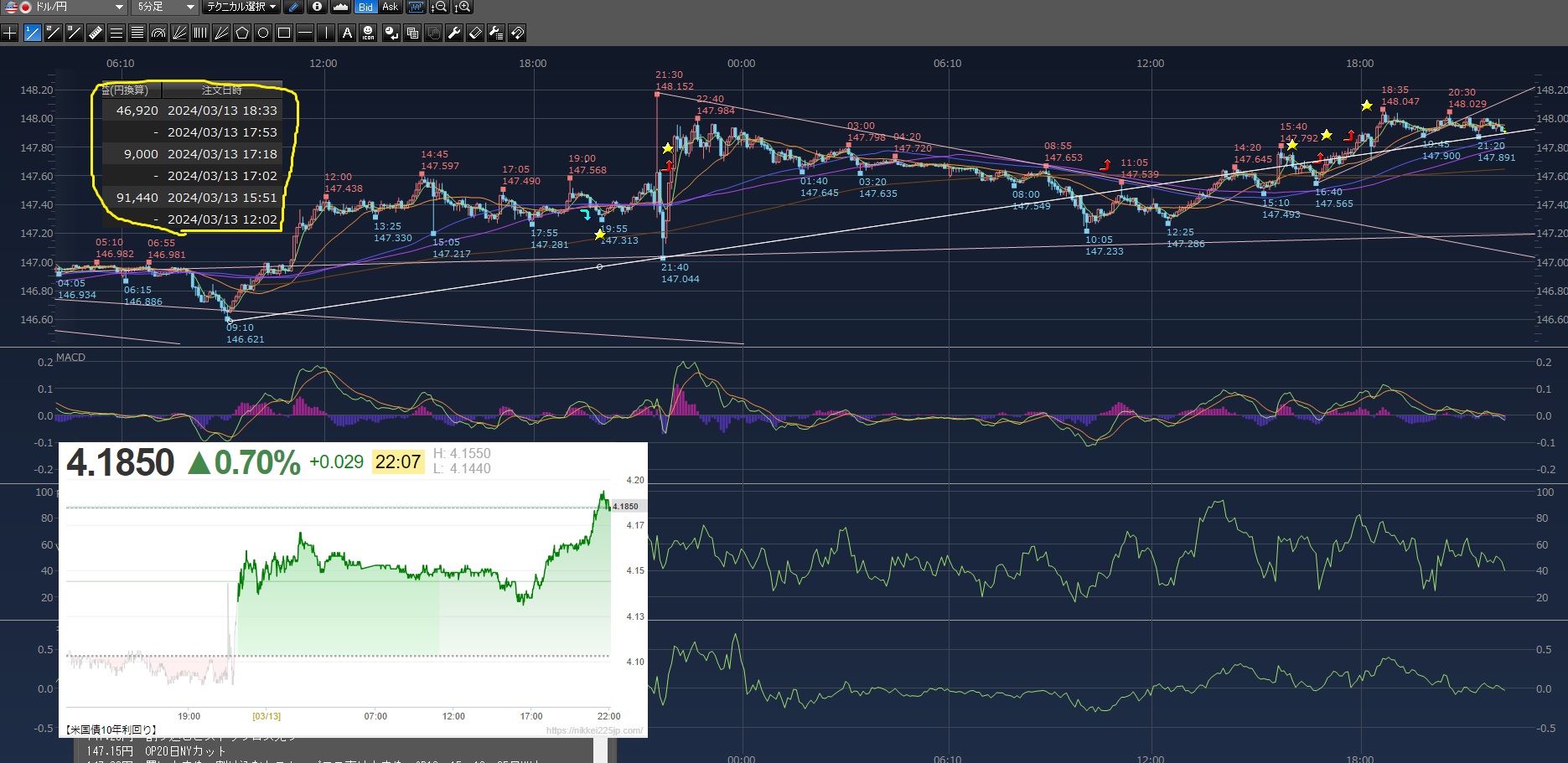1568x763 pixels.
Task: Open the ドル/円 currency pair dropdown
Action: coord(65,7)
